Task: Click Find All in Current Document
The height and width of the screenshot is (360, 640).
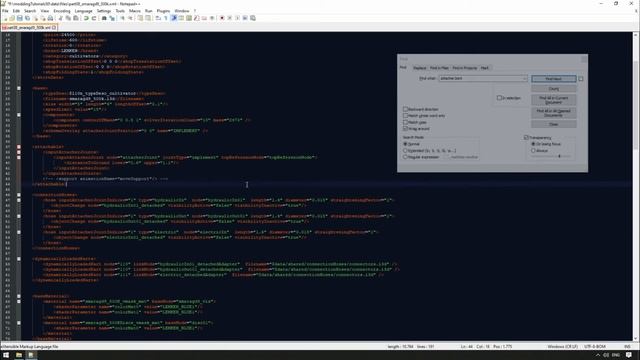Action: [x=553, y=100]
